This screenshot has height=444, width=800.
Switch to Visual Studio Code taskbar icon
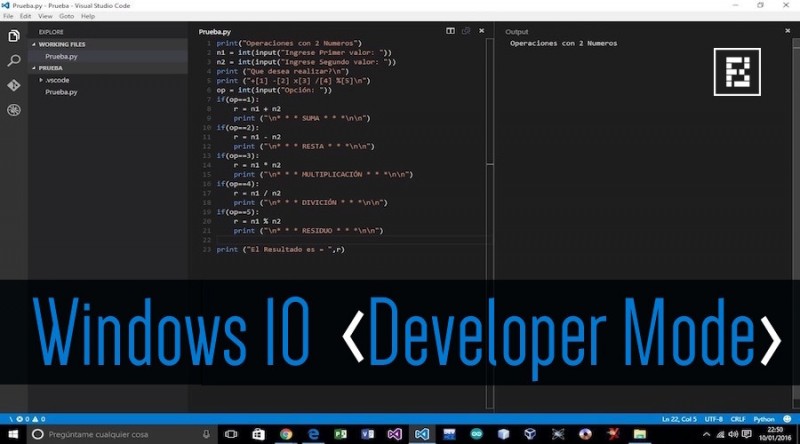[422, 434]
